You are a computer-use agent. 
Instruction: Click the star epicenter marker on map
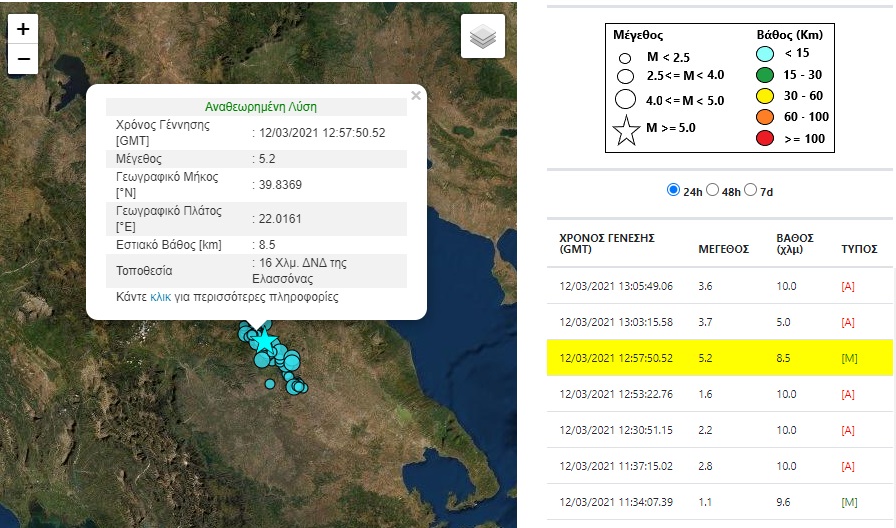(x=263, y=342)
